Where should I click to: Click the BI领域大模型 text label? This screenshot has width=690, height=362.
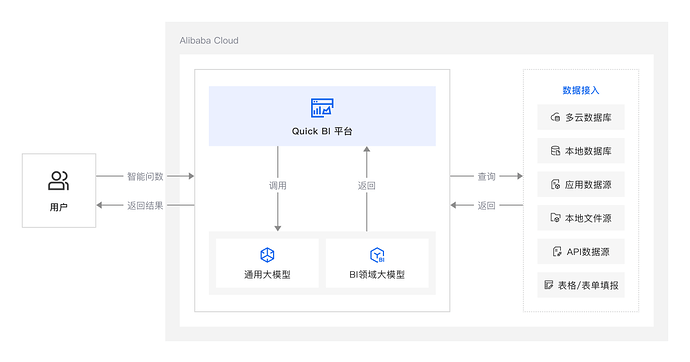tap(377, 274)
